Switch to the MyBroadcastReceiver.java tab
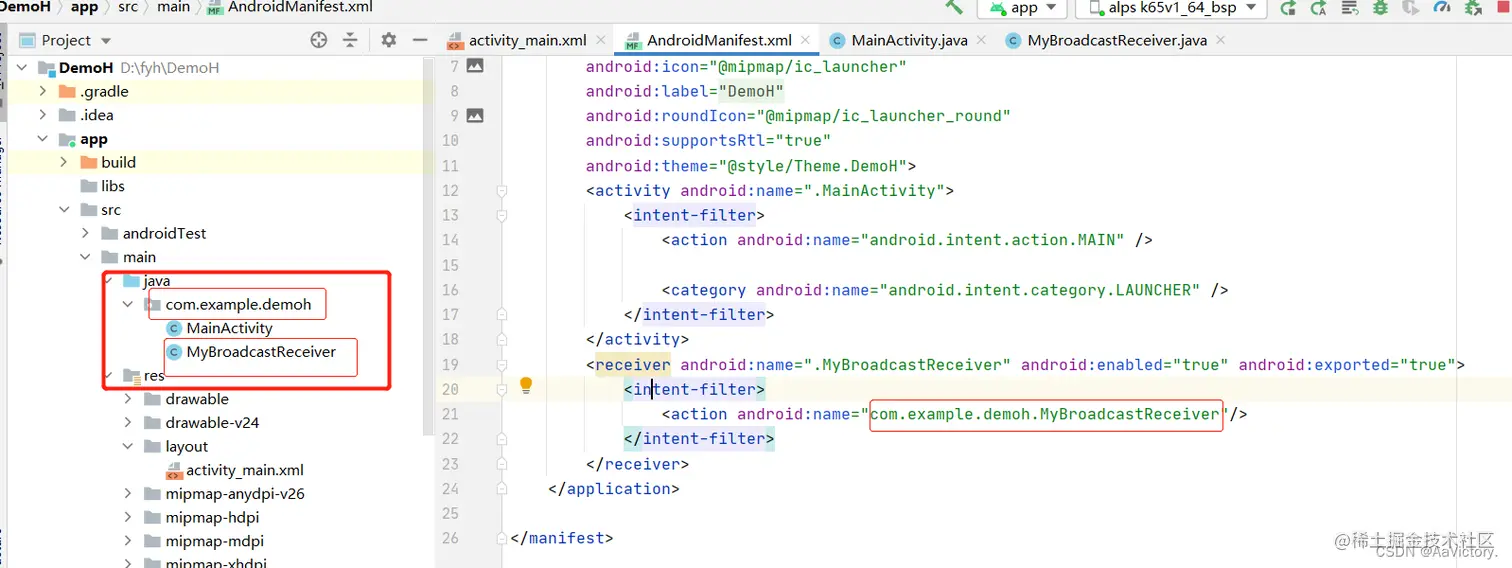The width and height of the screenshot is (1512, 568). tap(1117, 40)
